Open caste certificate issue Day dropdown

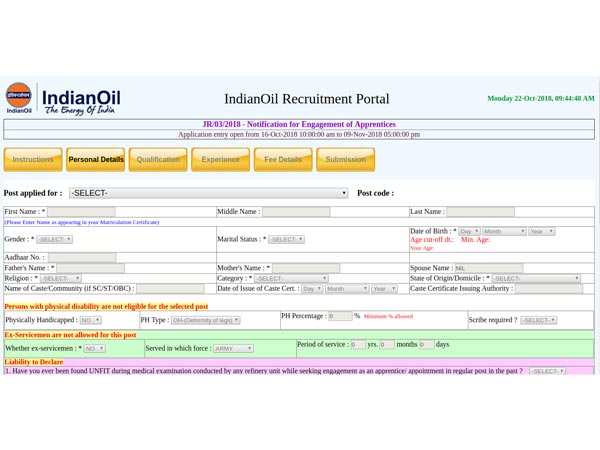312,289
